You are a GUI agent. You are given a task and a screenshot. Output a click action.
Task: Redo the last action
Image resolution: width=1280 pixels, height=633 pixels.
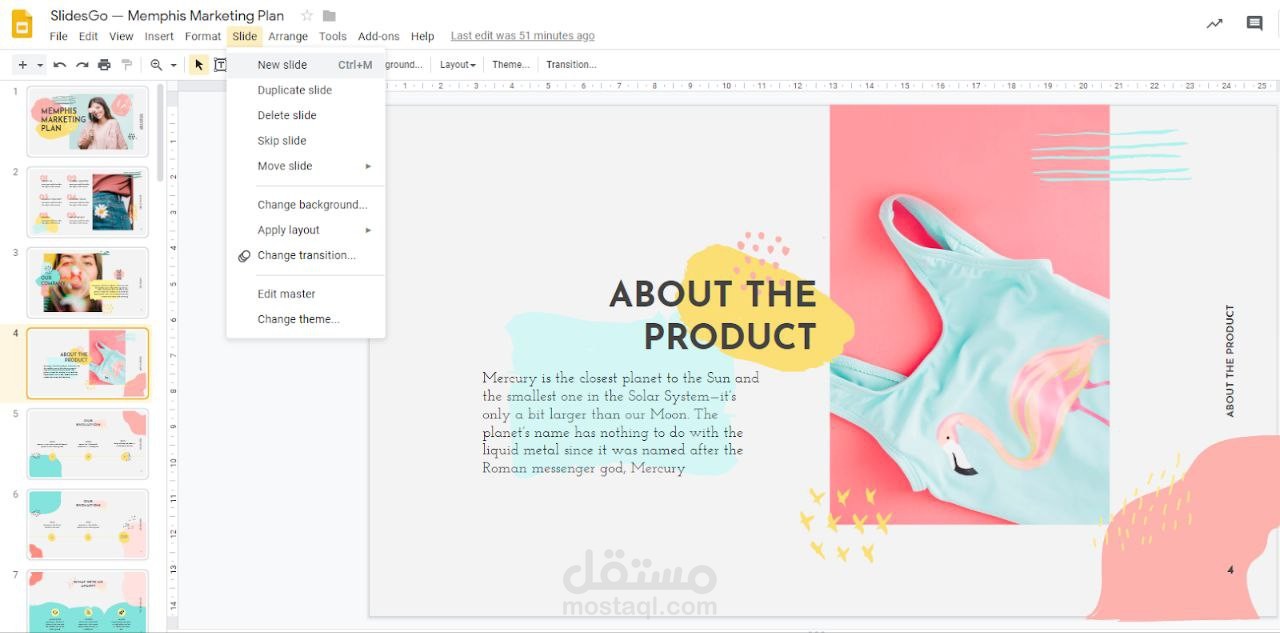click(x=82, y=65)
